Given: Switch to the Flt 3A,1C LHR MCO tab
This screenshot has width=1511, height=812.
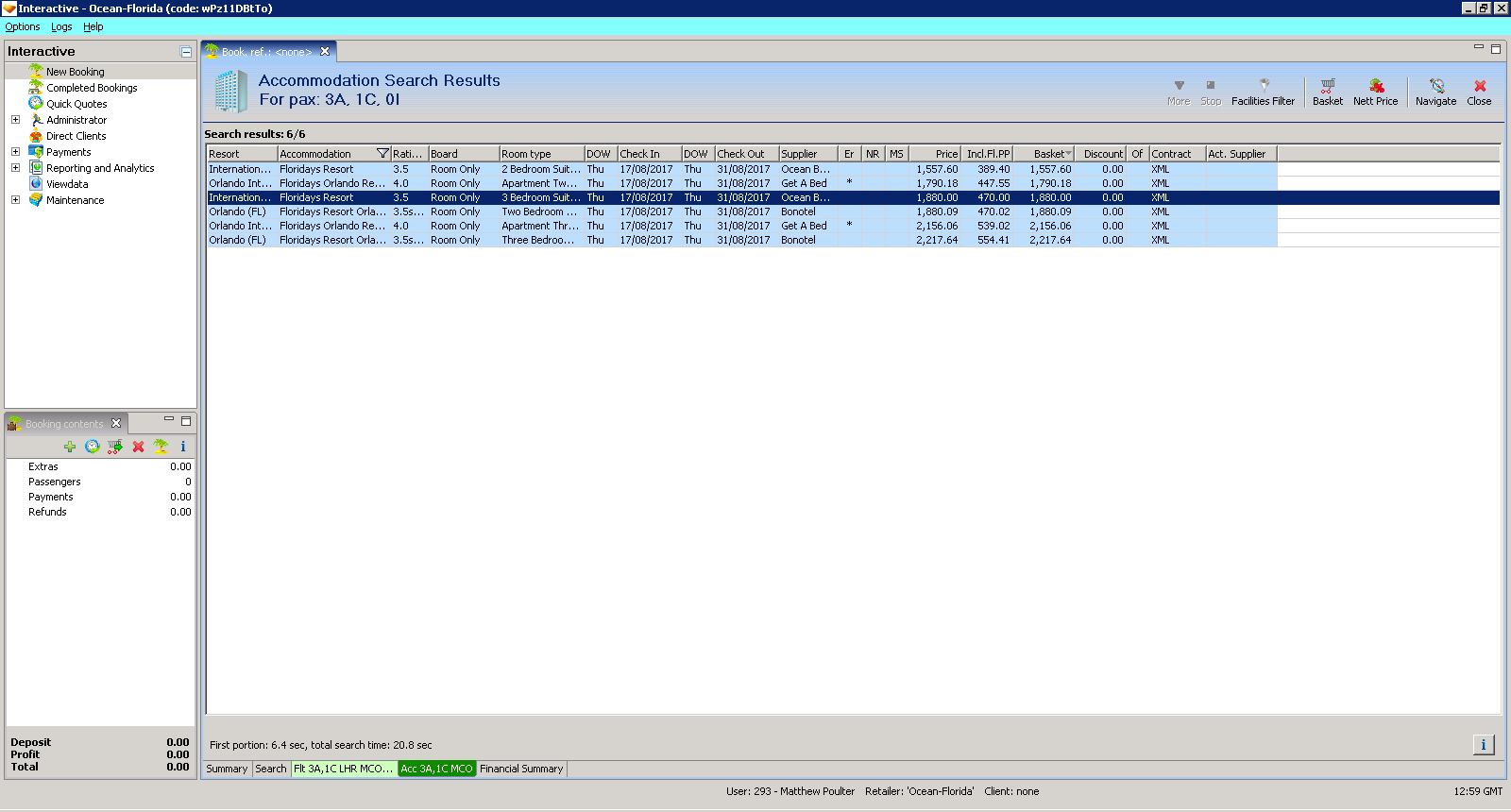Looking at the screenshot, I should (x=344, y=769).
